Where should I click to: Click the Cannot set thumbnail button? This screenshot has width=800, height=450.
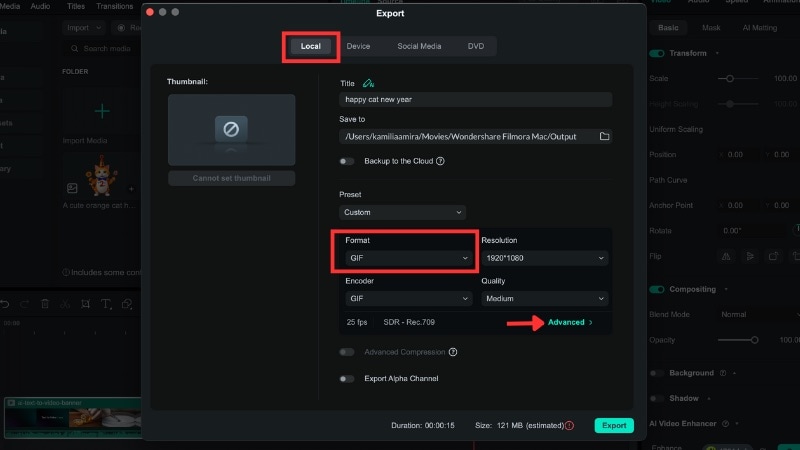coord(232,178)
